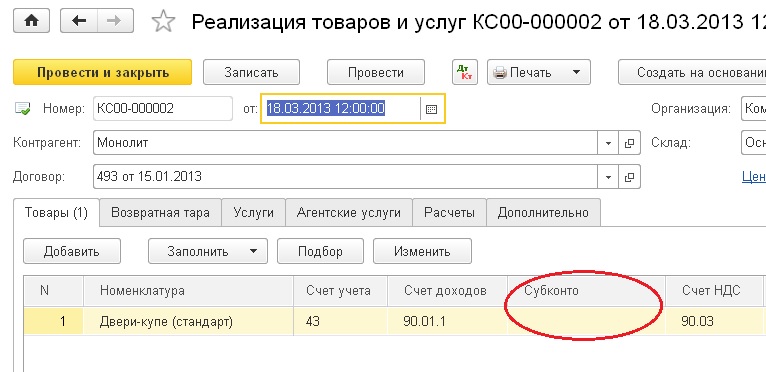Click the posted document status icon

pos(22,109)
